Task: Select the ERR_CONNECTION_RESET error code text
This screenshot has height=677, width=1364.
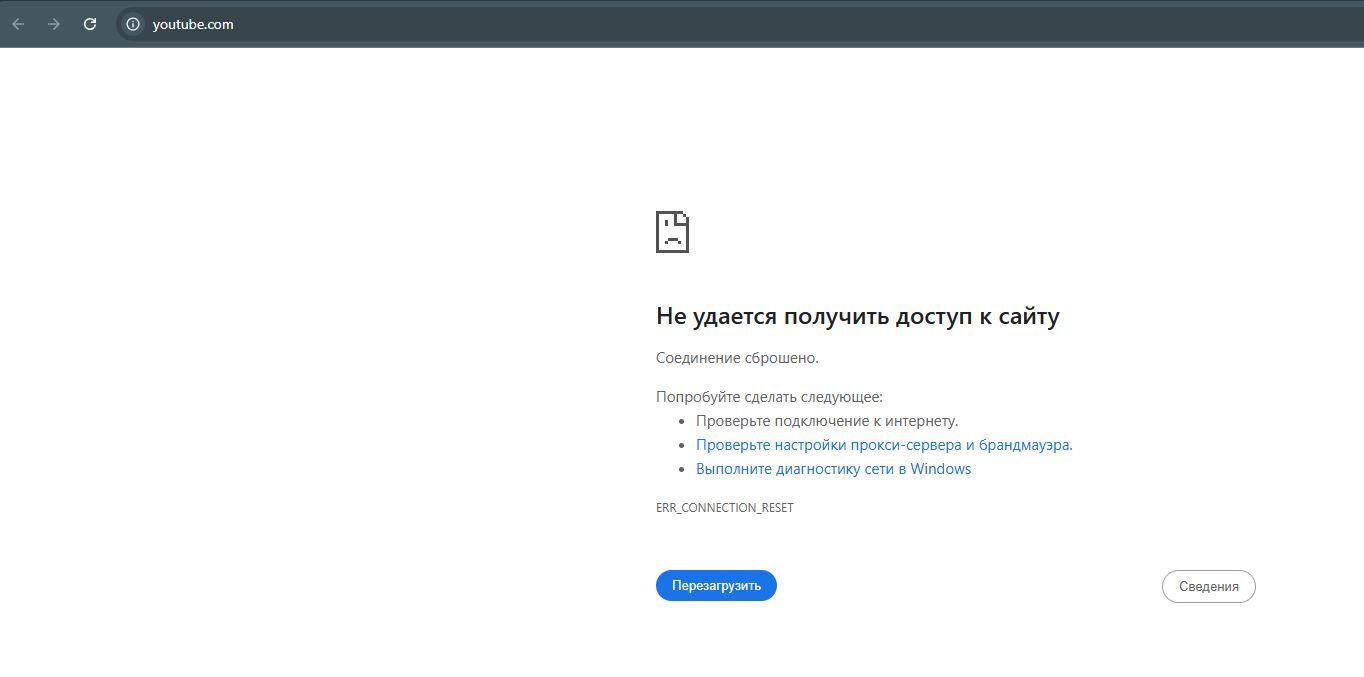Action: 724,508
